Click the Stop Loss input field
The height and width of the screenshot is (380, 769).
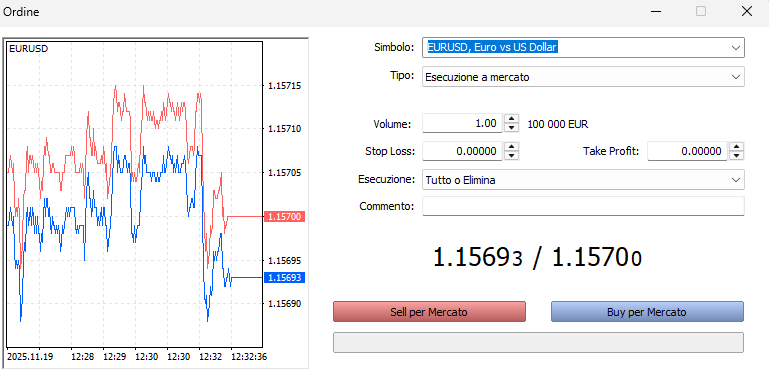[462, 151]
